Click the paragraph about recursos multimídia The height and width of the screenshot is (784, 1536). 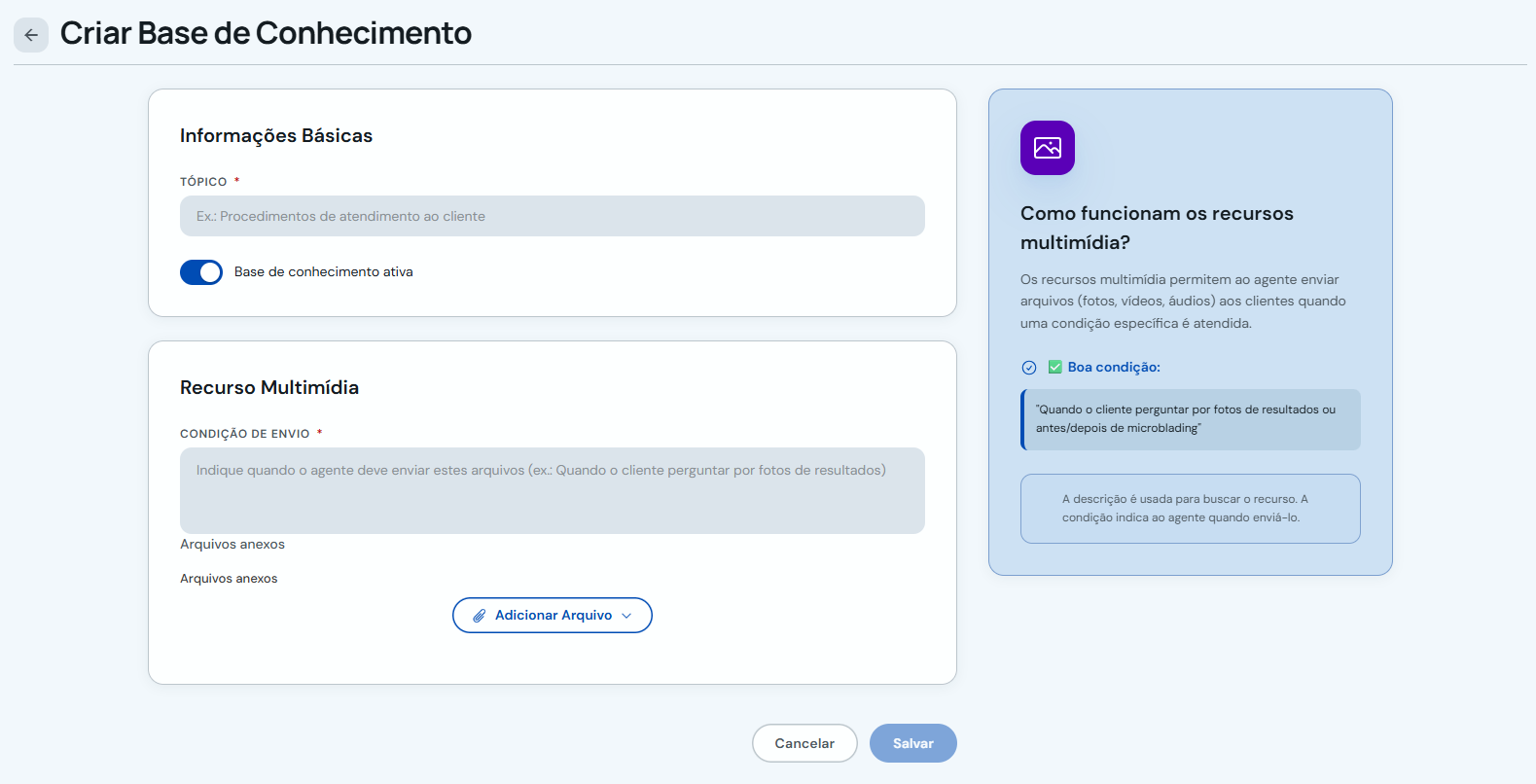pyautogui.click(x=1183, y=302)
